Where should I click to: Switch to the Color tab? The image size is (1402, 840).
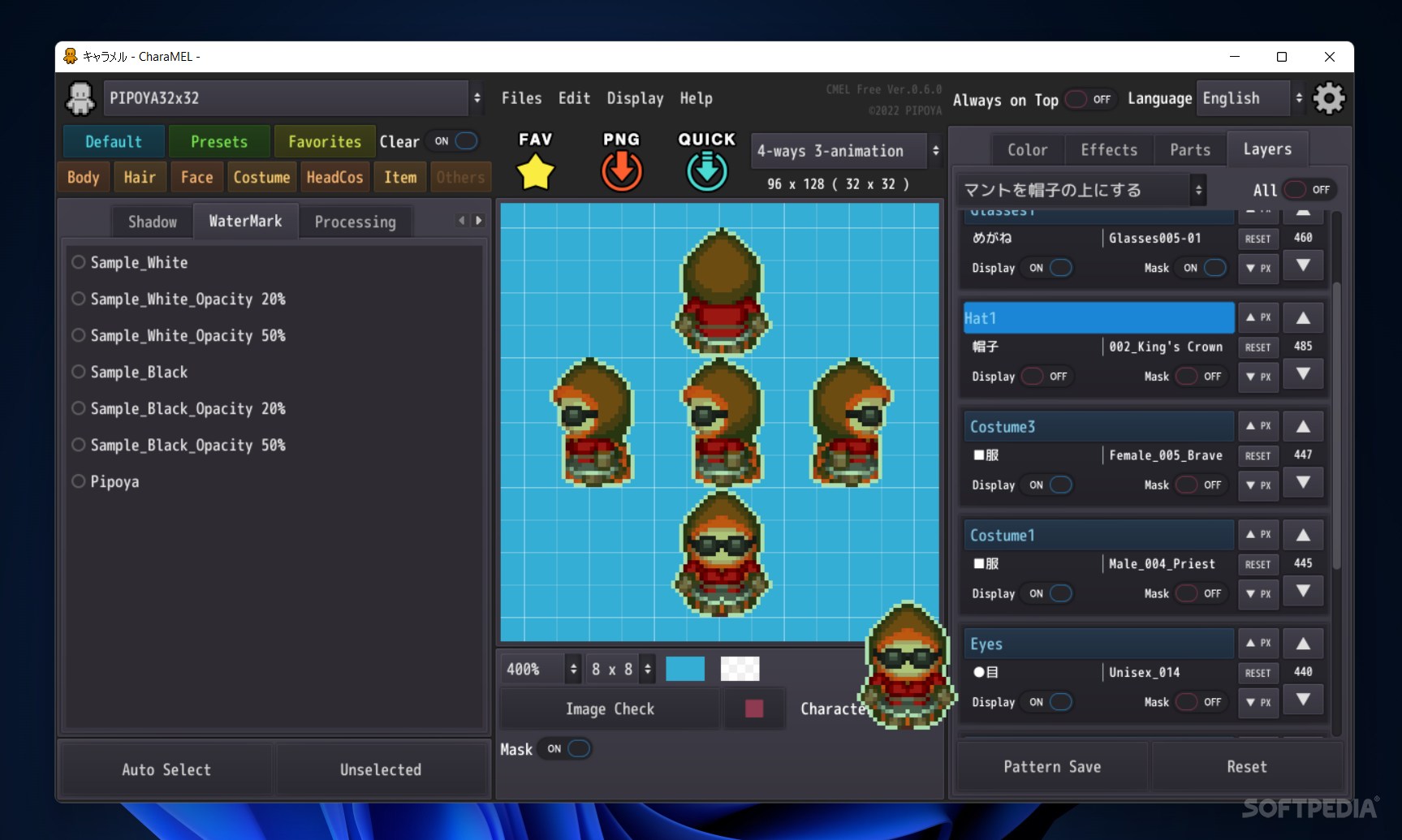click(x=1028, y=149)
